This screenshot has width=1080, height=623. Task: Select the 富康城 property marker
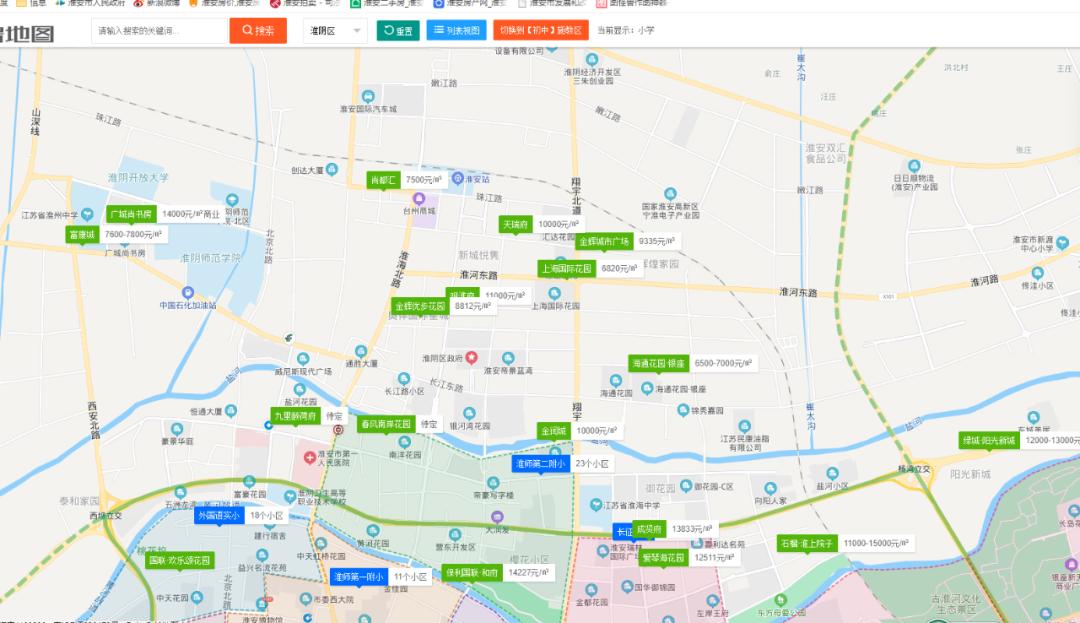[82, 235]
